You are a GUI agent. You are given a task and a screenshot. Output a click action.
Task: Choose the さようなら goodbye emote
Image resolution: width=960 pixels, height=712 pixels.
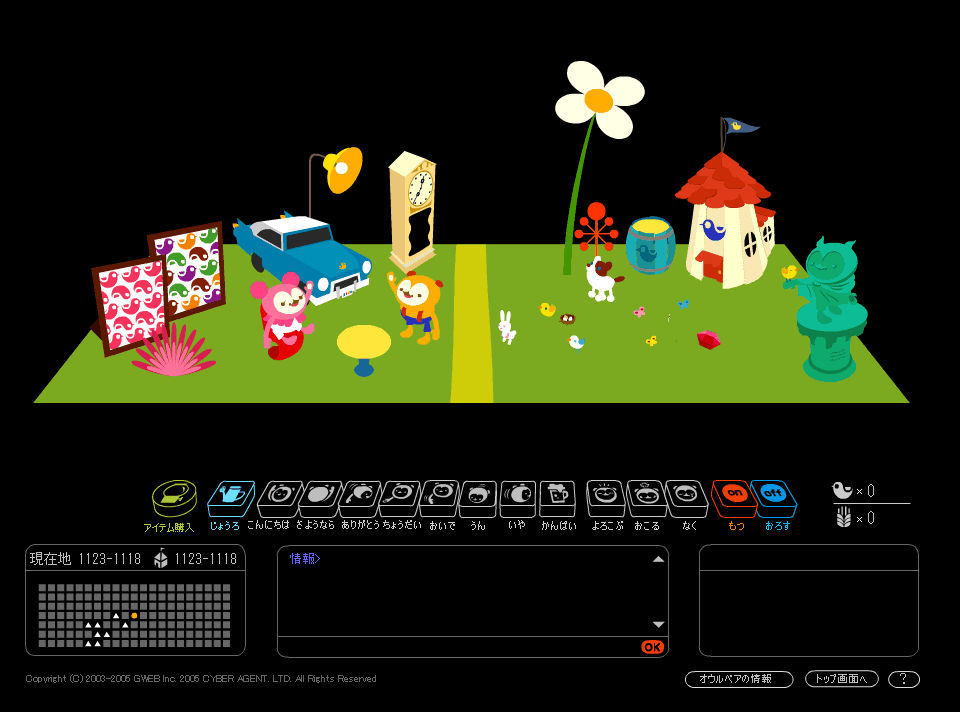tap(320, 497)
